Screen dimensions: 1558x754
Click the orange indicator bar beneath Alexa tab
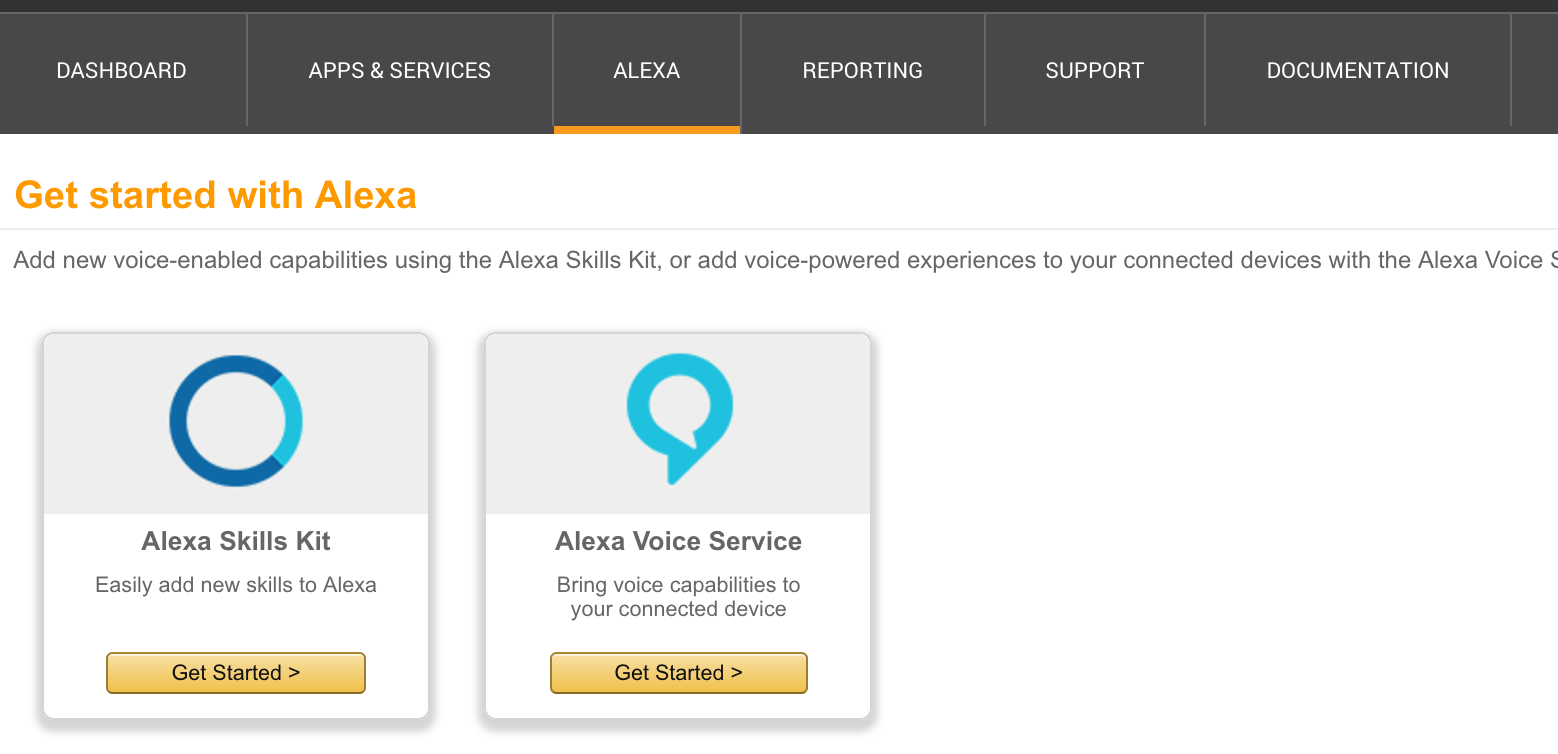coord(647,129)
